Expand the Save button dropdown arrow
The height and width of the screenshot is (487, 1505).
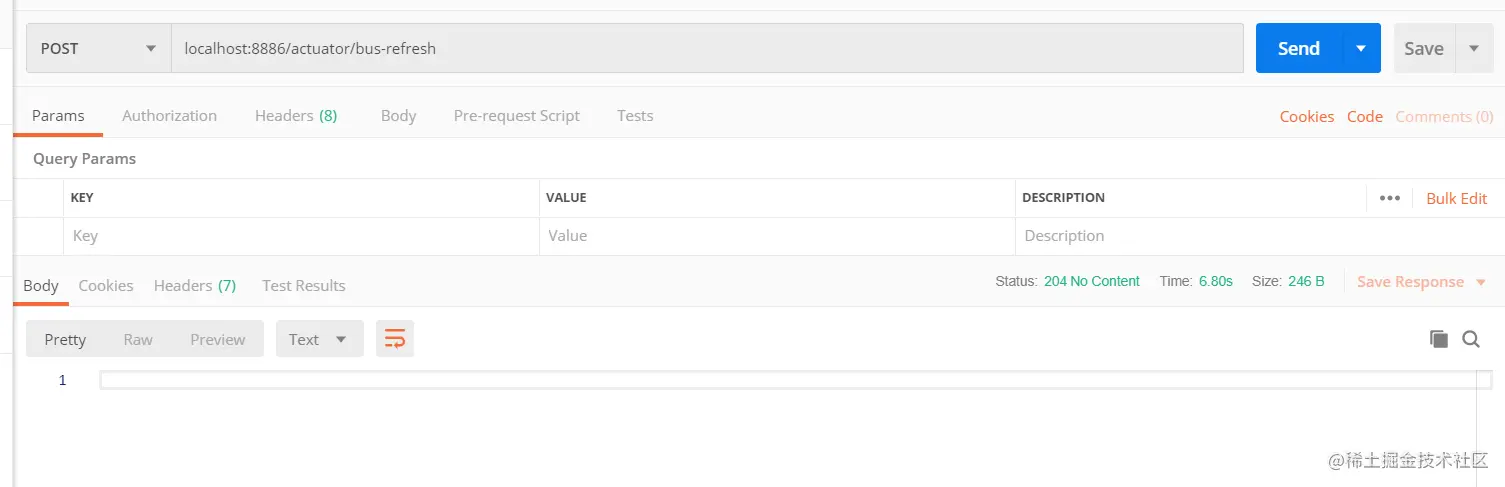click(x=1474, y=48)
